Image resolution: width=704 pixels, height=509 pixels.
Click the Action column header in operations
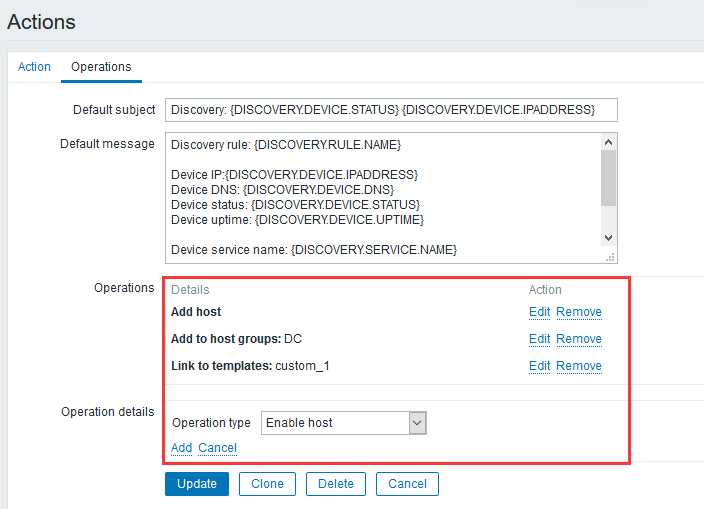[x=545, y=290]
